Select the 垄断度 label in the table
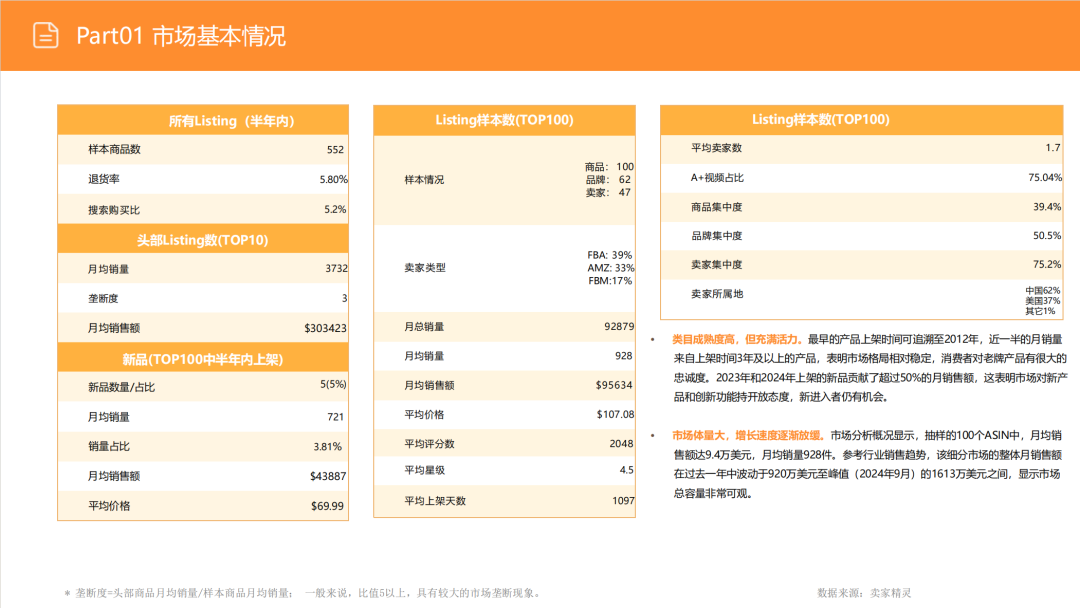The height and width of the screenshot is (608, 1080). pos(103,298)
